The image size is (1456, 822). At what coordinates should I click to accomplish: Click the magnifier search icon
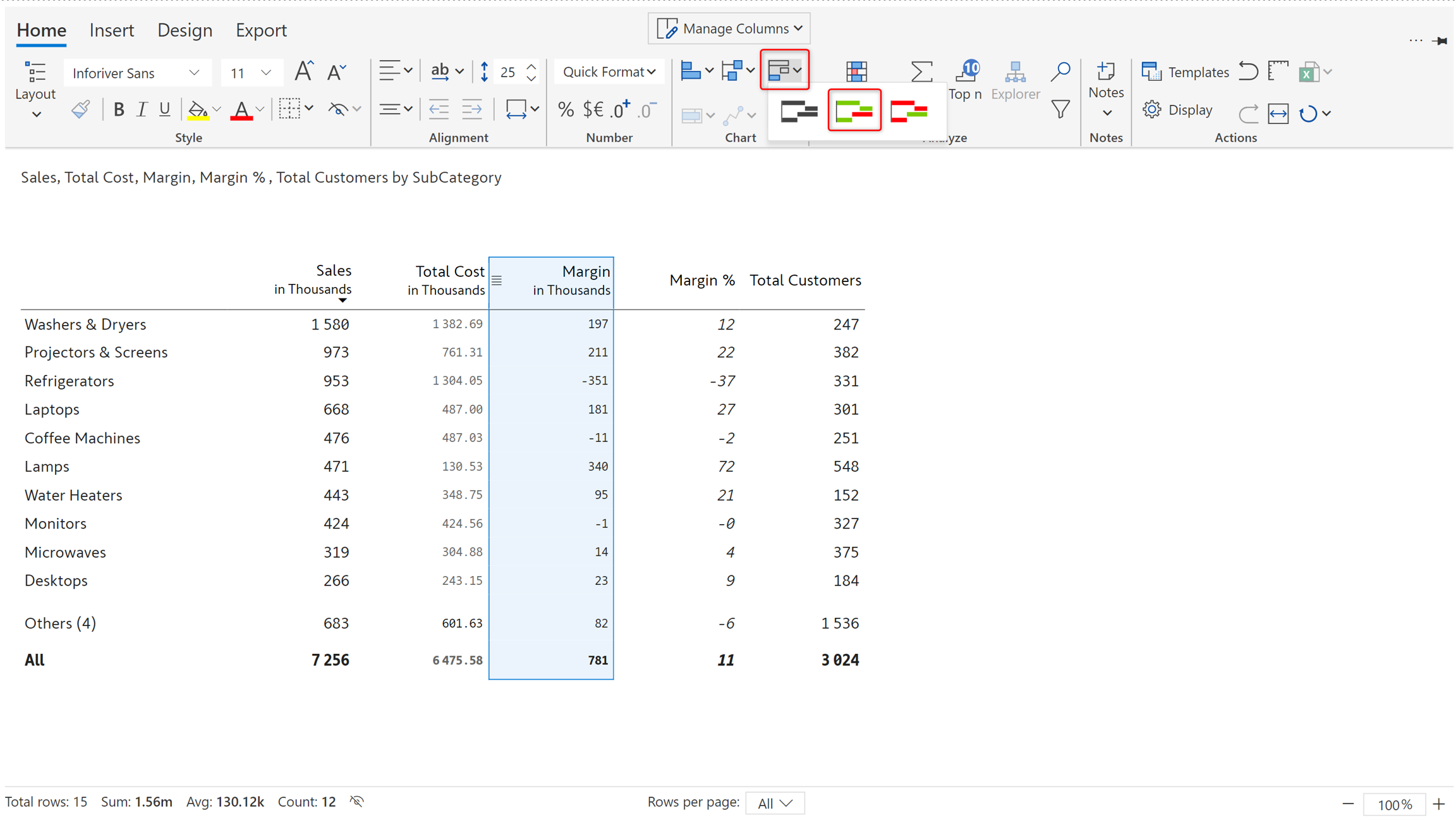(x=1060, y=71)
